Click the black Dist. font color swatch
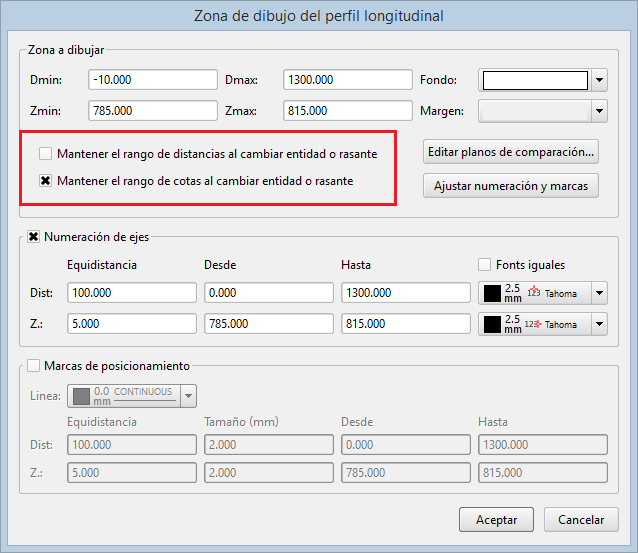 (492, 293)
